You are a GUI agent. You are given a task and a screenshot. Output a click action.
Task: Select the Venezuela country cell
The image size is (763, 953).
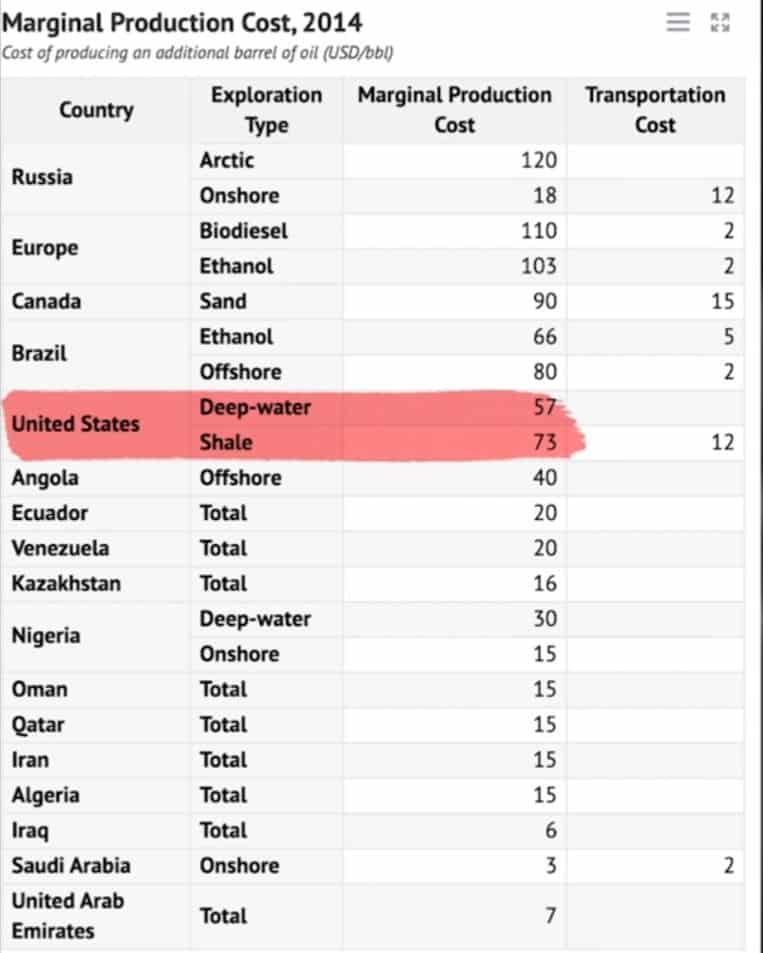(96, 548)
